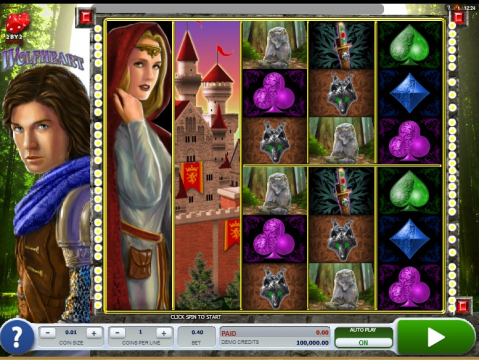Click the top green spade symbol
The height and width of the screenshot is (360, 479).
[x=410, y=45]
